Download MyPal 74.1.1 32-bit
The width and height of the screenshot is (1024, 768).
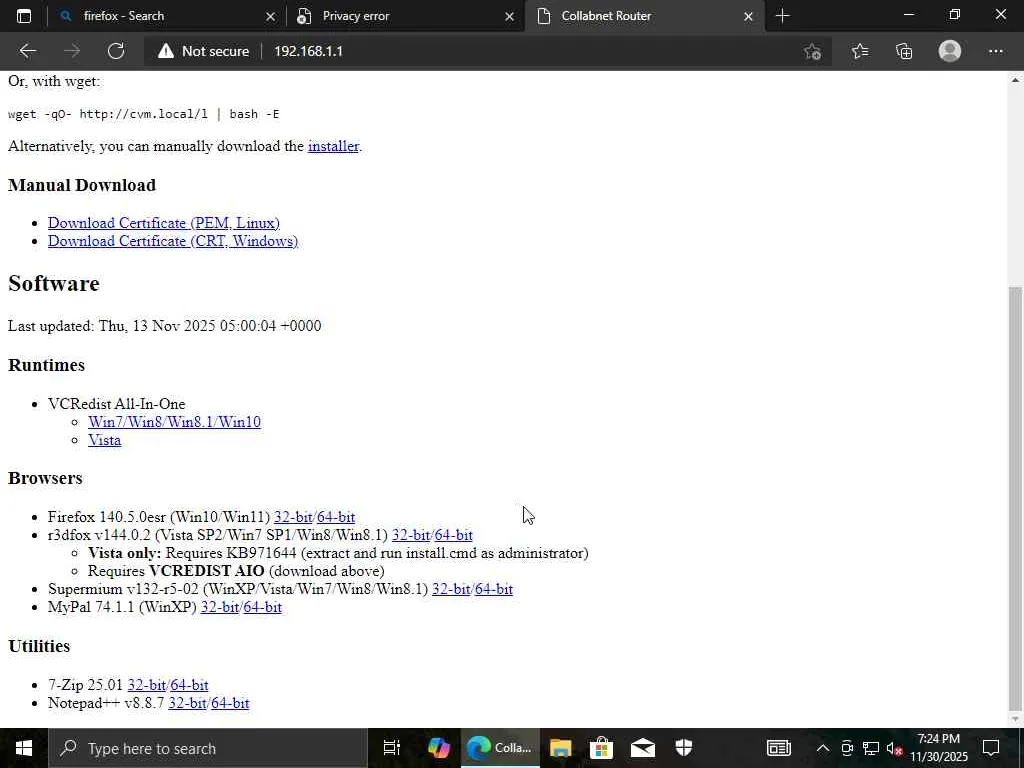[x=219, y=607]
